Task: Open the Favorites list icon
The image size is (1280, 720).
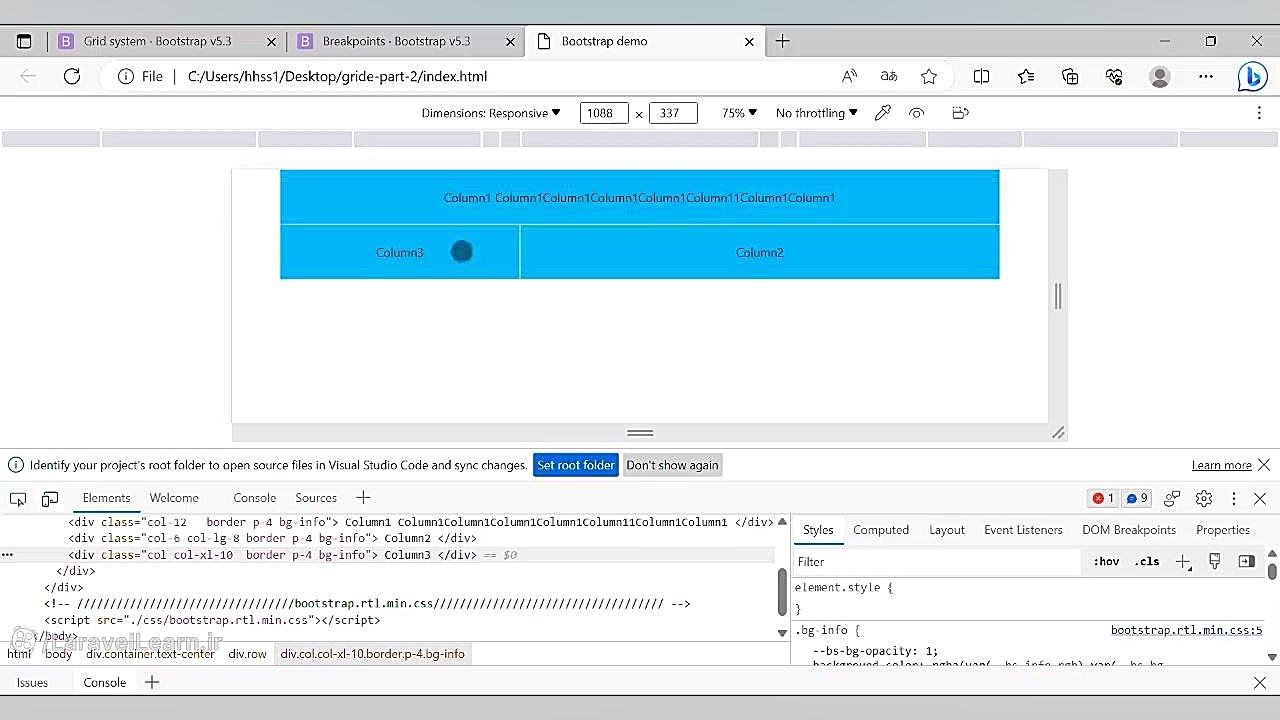Action: [1026, 76]
